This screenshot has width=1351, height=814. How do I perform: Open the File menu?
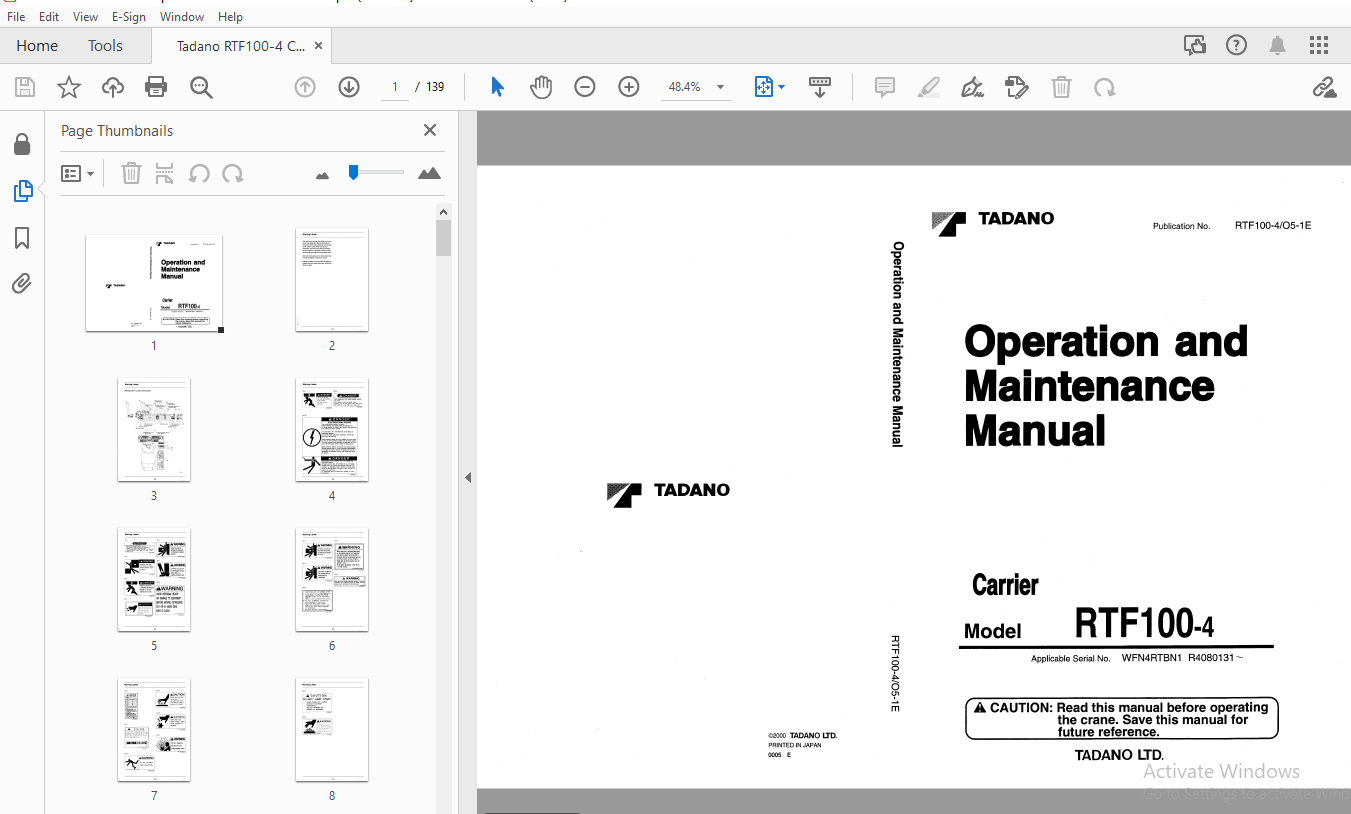coord(16,17)
